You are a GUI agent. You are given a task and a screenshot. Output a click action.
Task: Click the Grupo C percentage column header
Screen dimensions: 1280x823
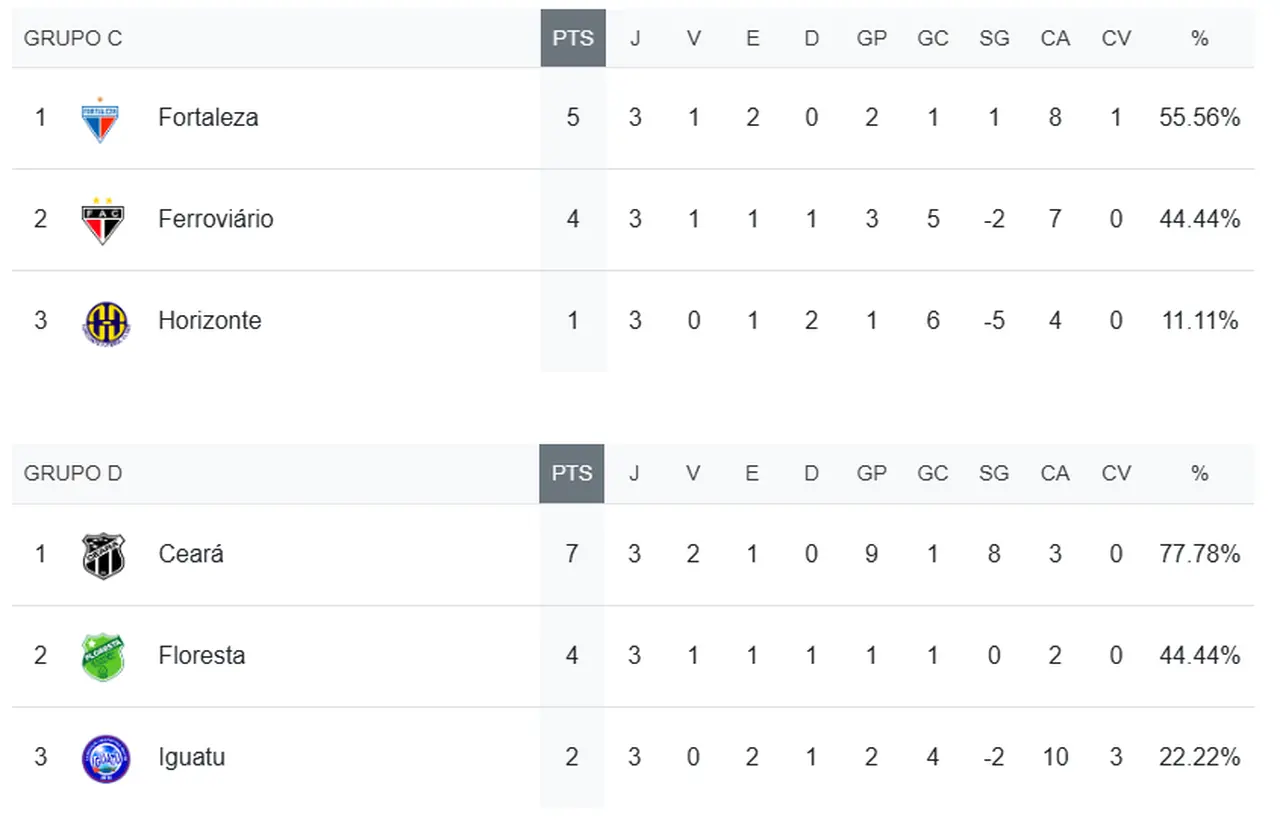click(x=1200, y=38)
